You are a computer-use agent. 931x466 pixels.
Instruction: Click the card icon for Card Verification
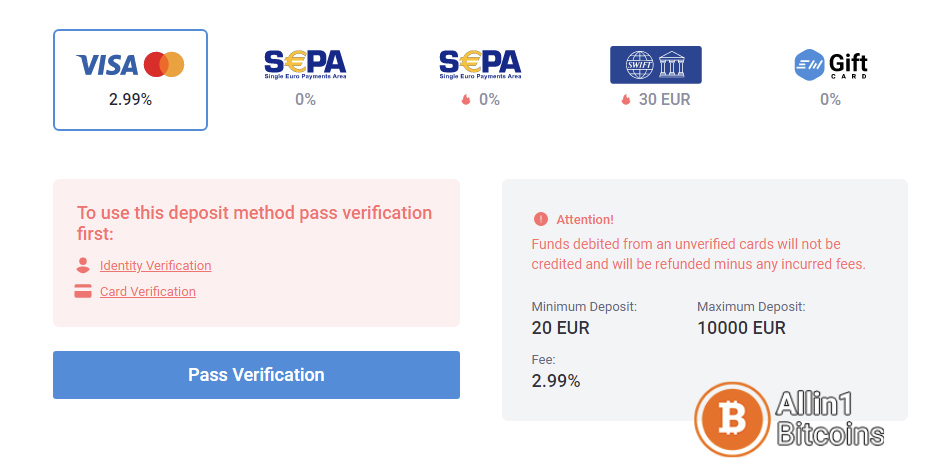coord(83,291)
